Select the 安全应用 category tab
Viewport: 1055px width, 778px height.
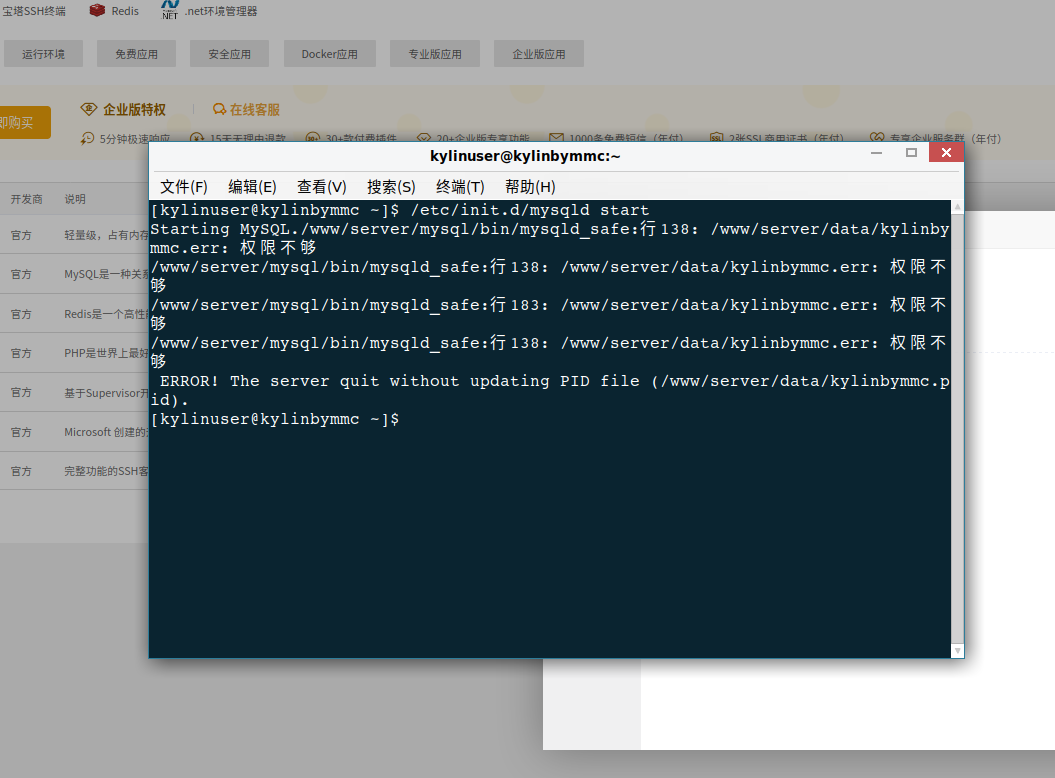point(229,54)
